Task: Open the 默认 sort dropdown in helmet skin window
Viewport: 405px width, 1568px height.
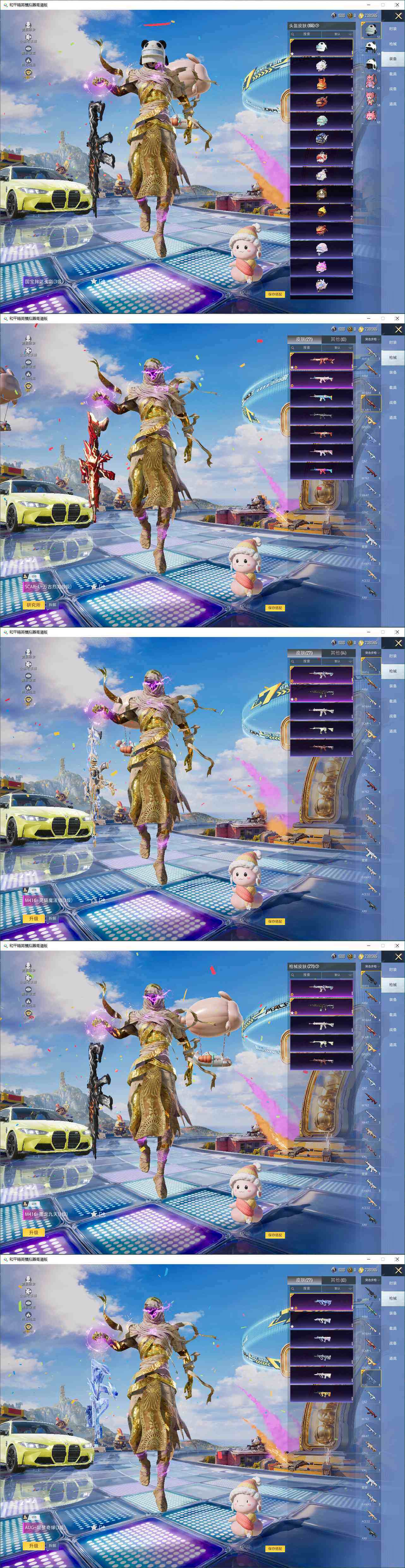Action: (x=338, y=34)
